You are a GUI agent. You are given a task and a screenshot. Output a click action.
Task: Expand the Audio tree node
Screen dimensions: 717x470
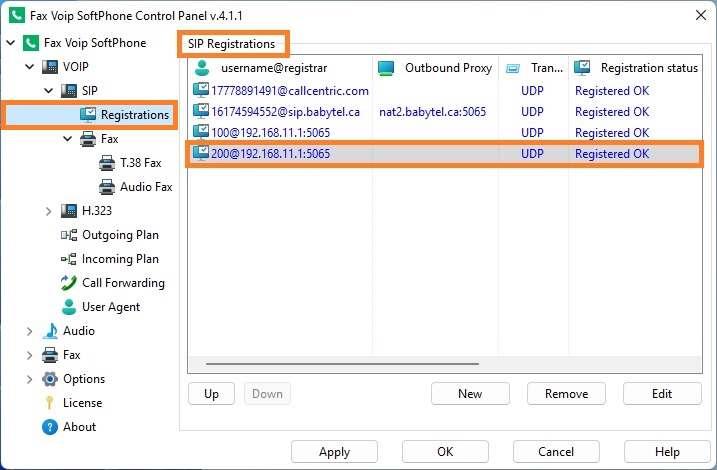pyautogui.click(x=30, y=331)
